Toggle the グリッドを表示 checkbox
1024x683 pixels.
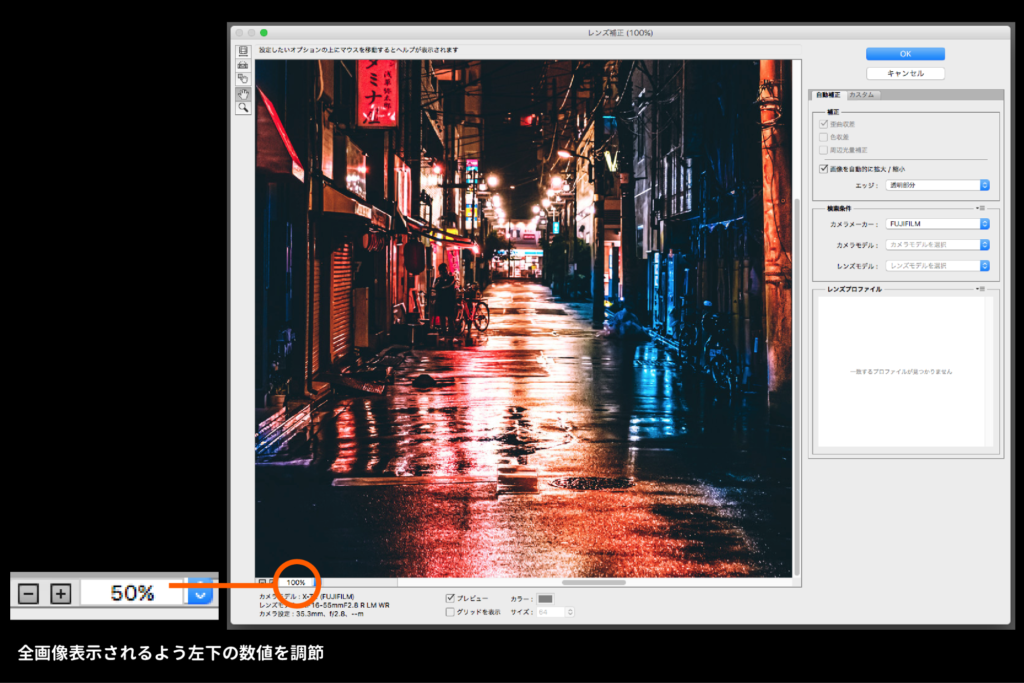[x=452, y=611]
